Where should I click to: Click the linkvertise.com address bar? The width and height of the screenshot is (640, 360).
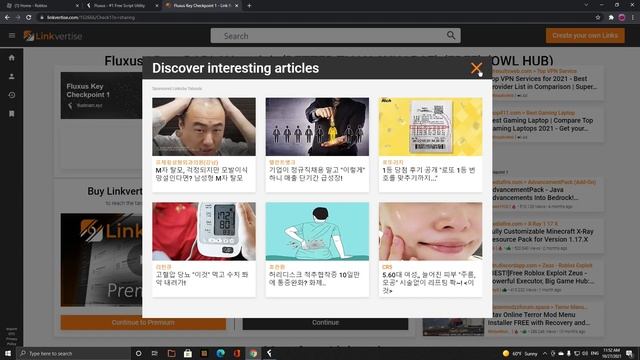(x=314, y=18)
